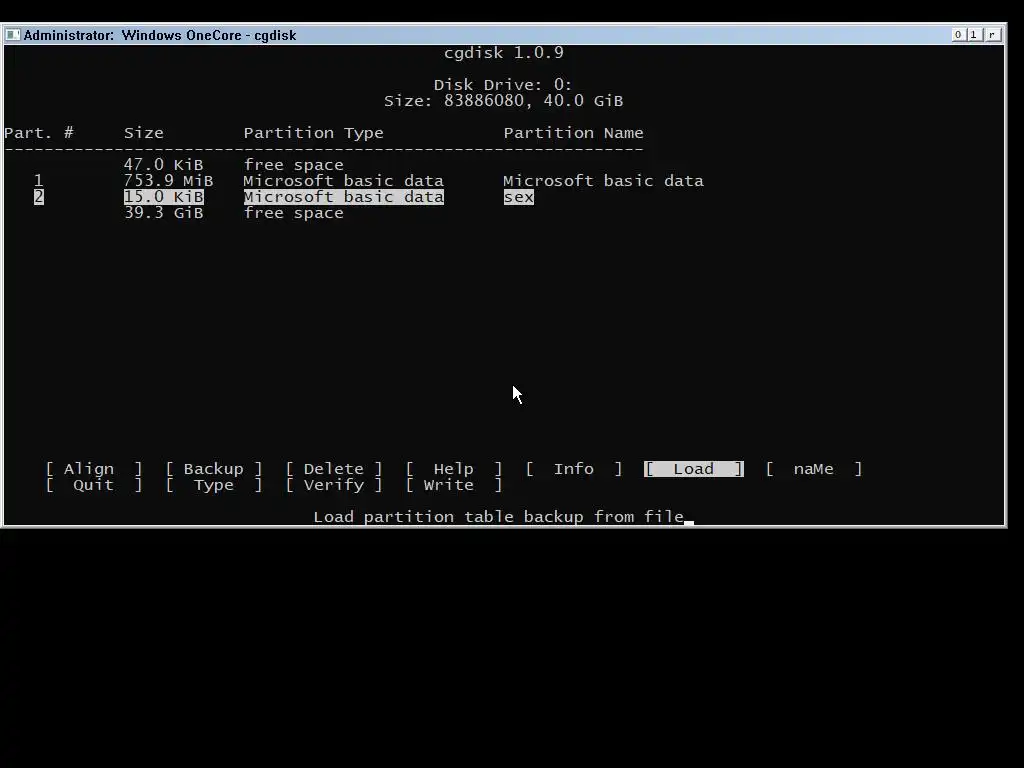
Task: Open the Help option
Action: click(x=454, y=469)
